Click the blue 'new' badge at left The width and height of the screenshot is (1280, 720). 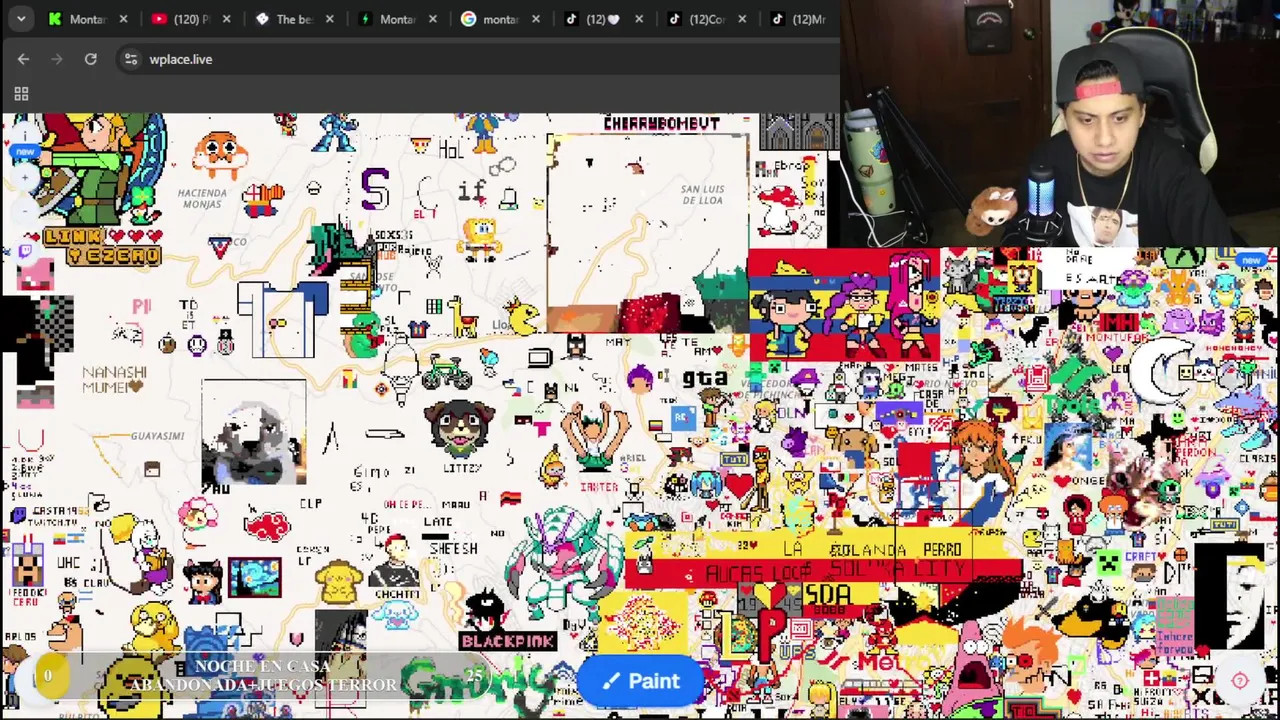25,152
